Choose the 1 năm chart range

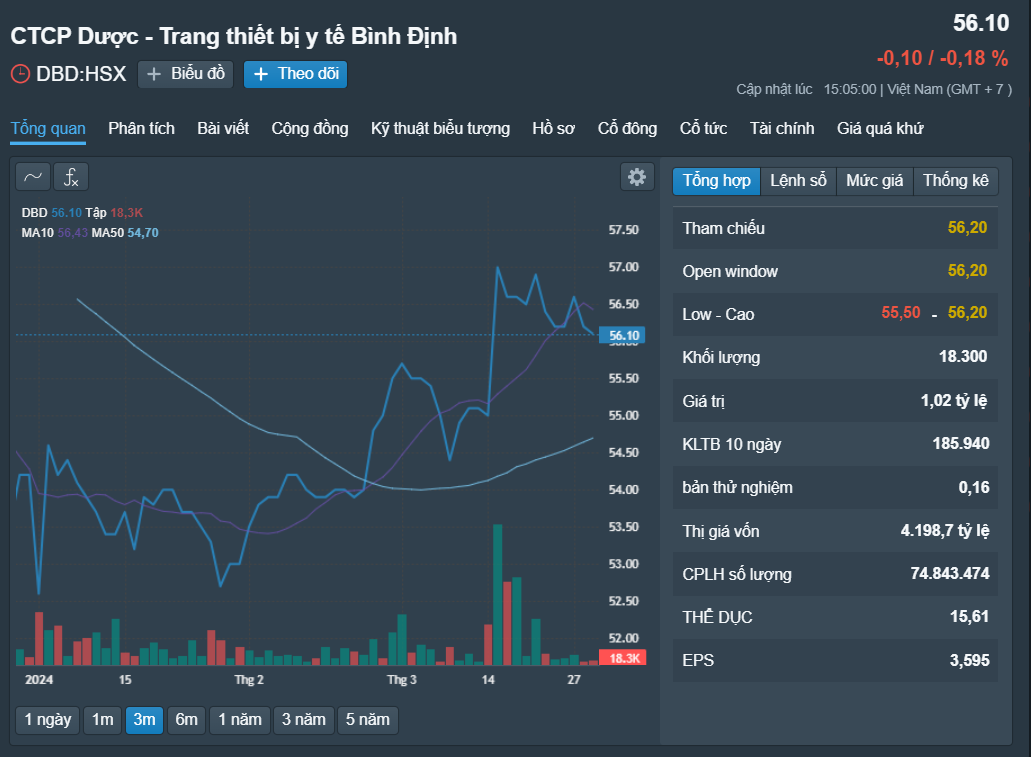point(240,720)
